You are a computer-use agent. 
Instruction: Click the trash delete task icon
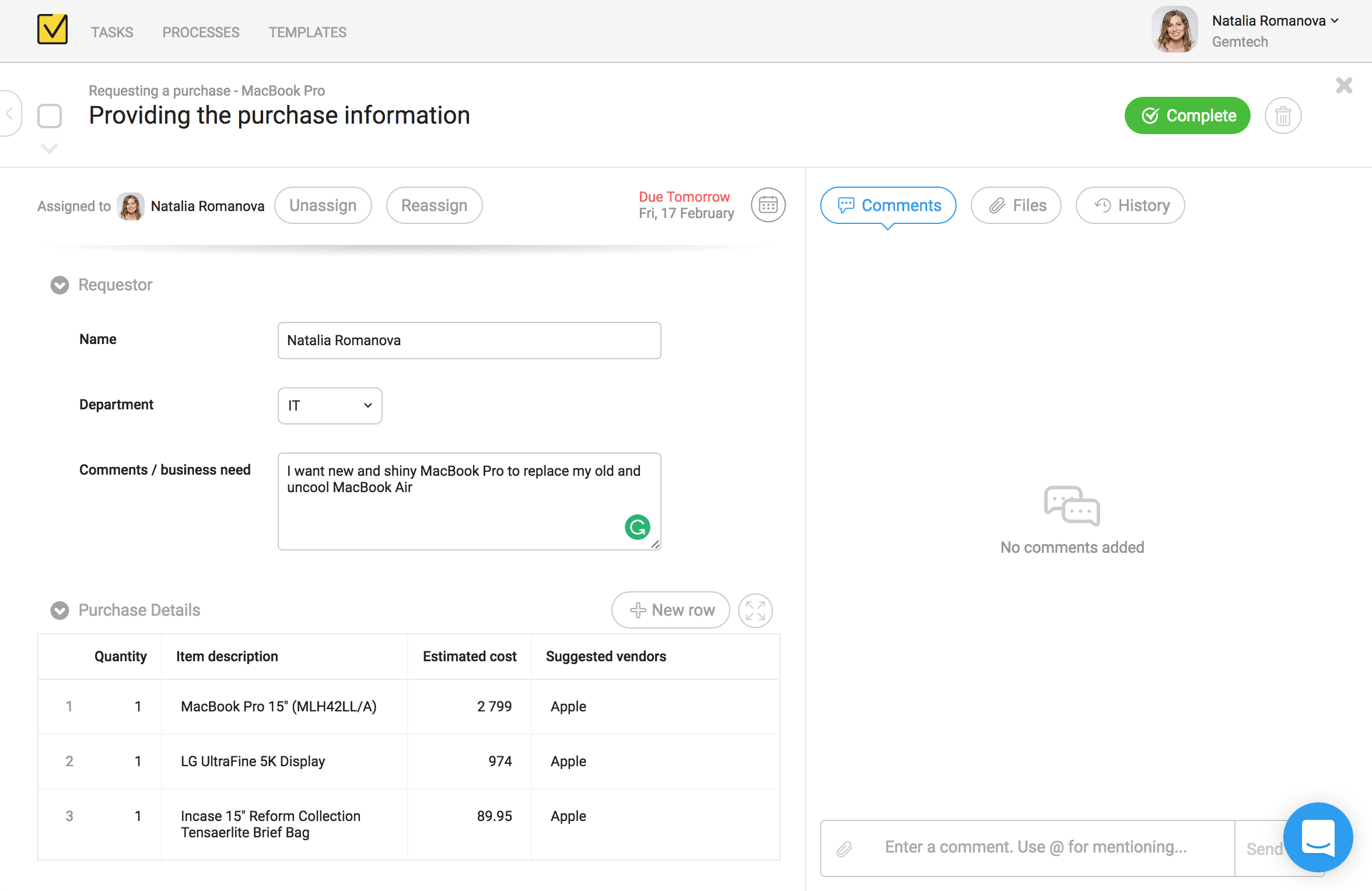1283,116
